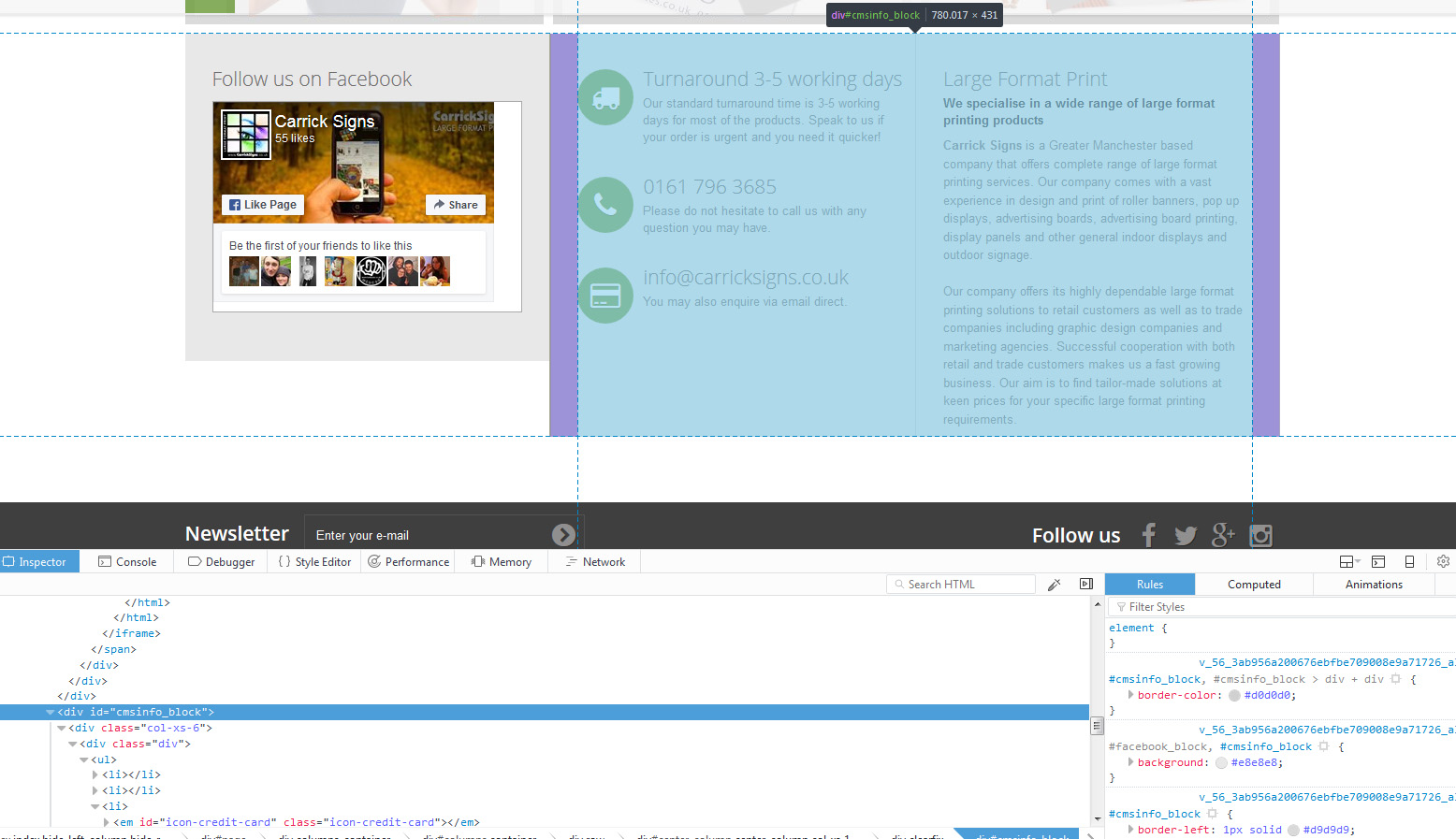This screenshot has height=839, width=1456.
Task: Click the 'element {' inline rule
Action: [1138, 629]
